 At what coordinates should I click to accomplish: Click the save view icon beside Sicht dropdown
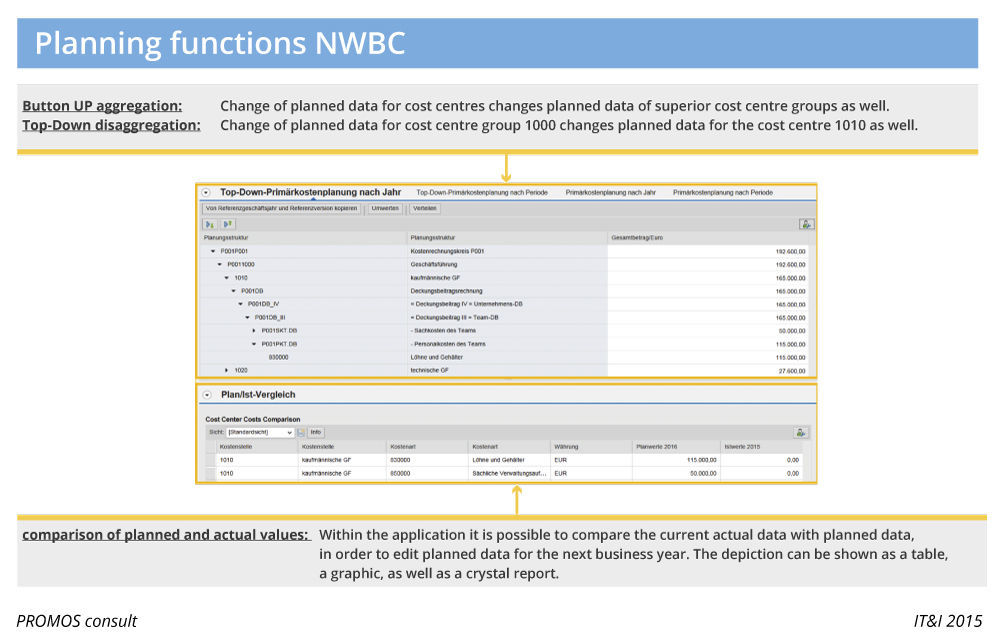pyautogui.click(x=301, y=432)
